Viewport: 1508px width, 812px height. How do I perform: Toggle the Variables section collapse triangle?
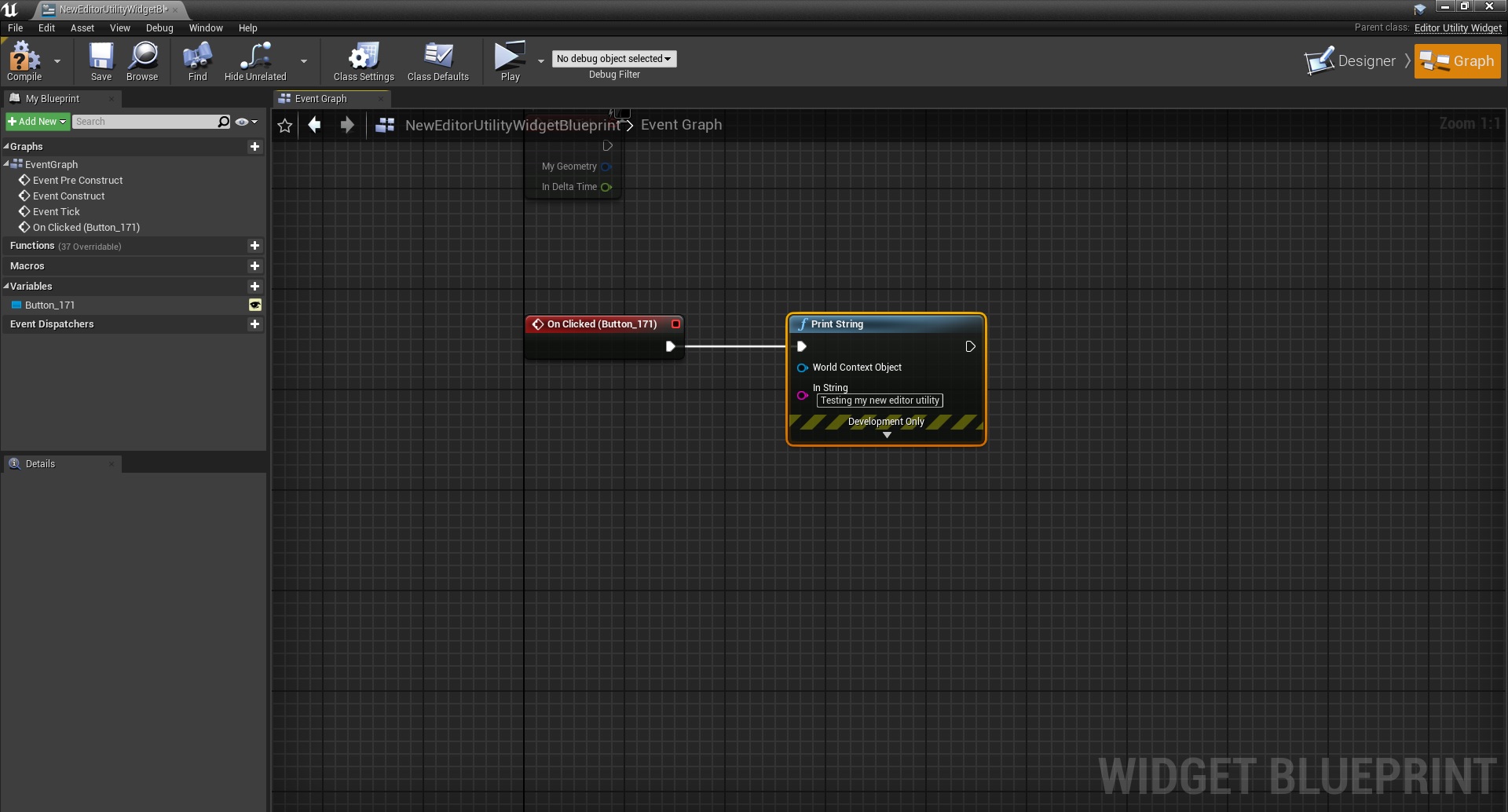6,287
